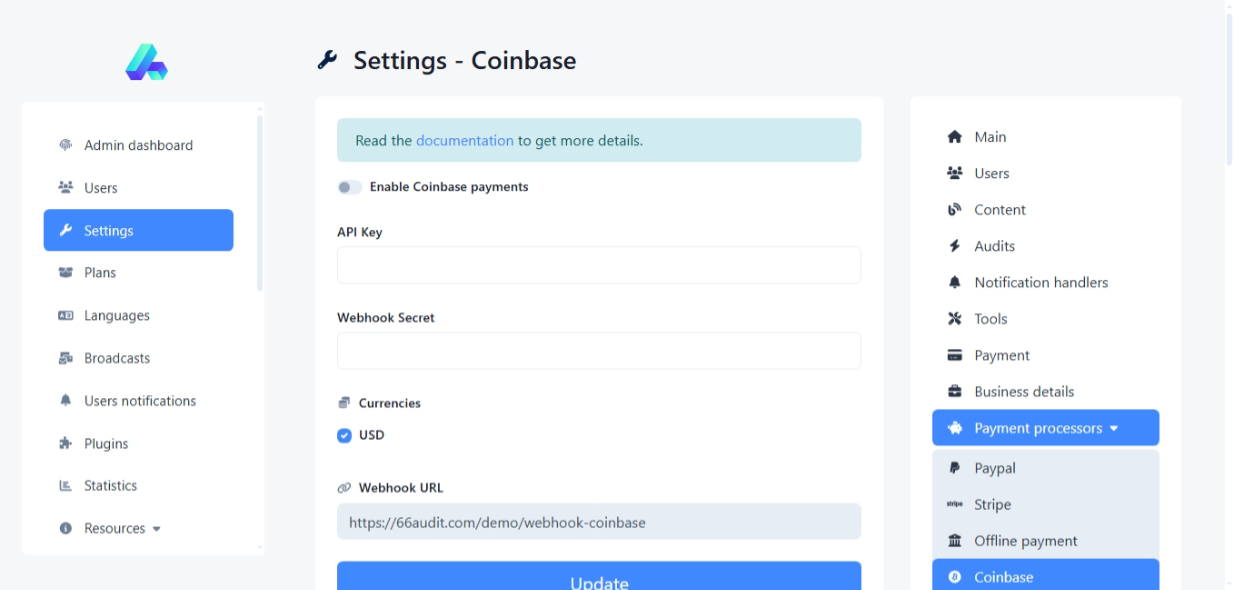Click the Notification handlers bell icon
Screen dimensions: 1234x590
(x=954, y=283)
